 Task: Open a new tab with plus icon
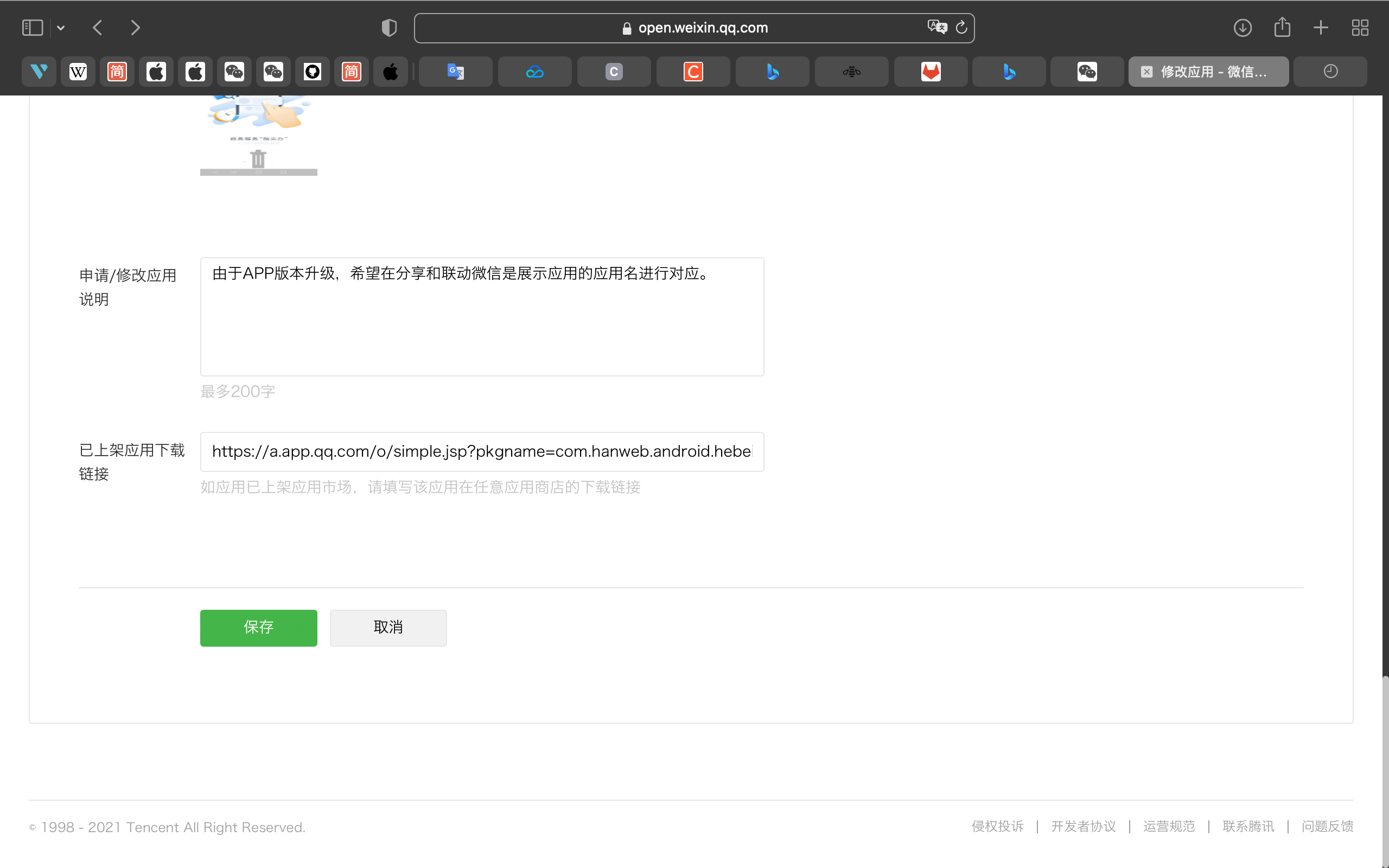coord(1321,28)
